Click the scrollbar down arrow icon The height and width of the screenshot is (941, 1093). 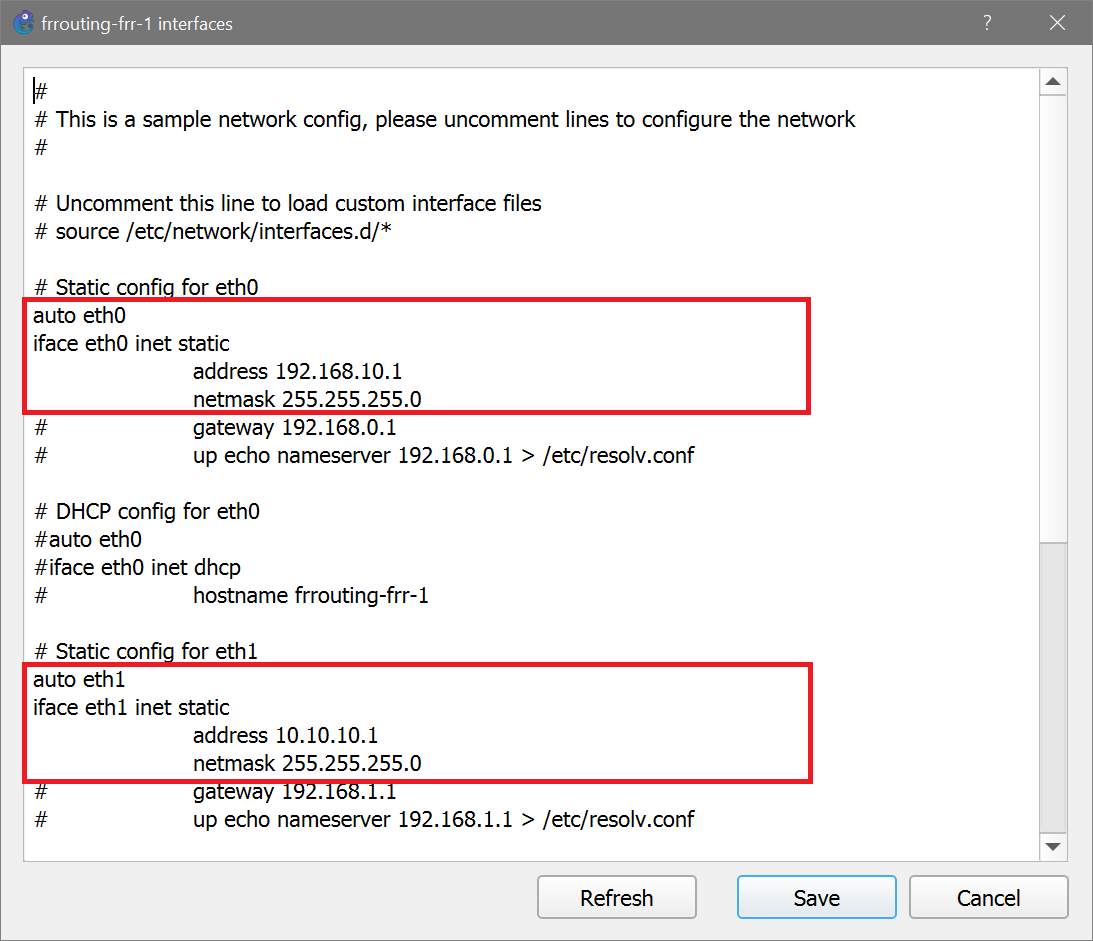pyautogui.click(x=1054, y=846)
